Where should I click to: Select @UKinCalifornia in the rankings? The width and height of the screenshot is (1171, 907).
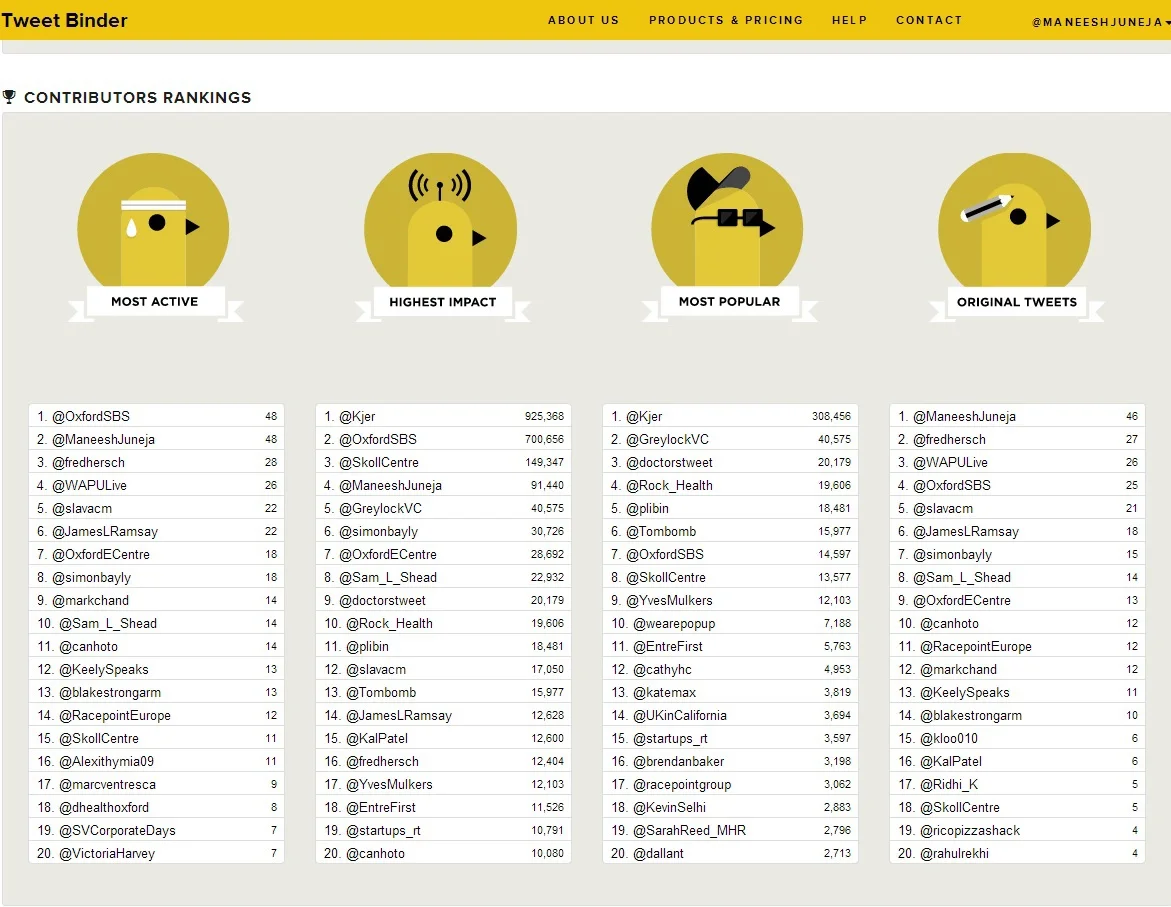click(680, 716)
